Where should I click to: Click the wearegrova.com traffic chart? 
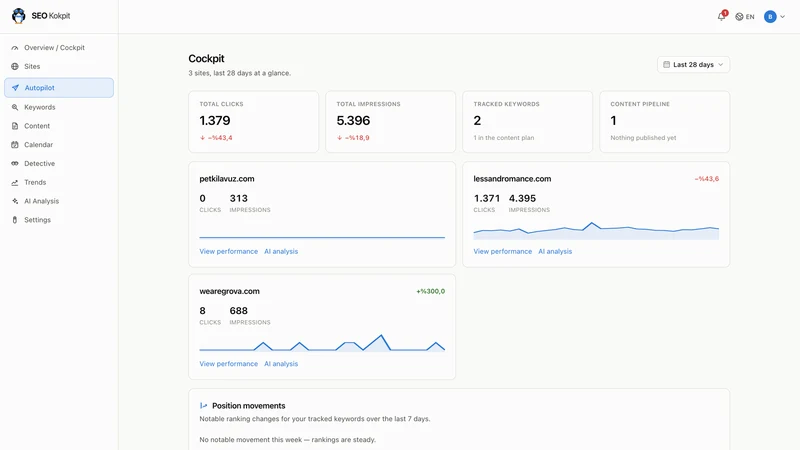322,343
